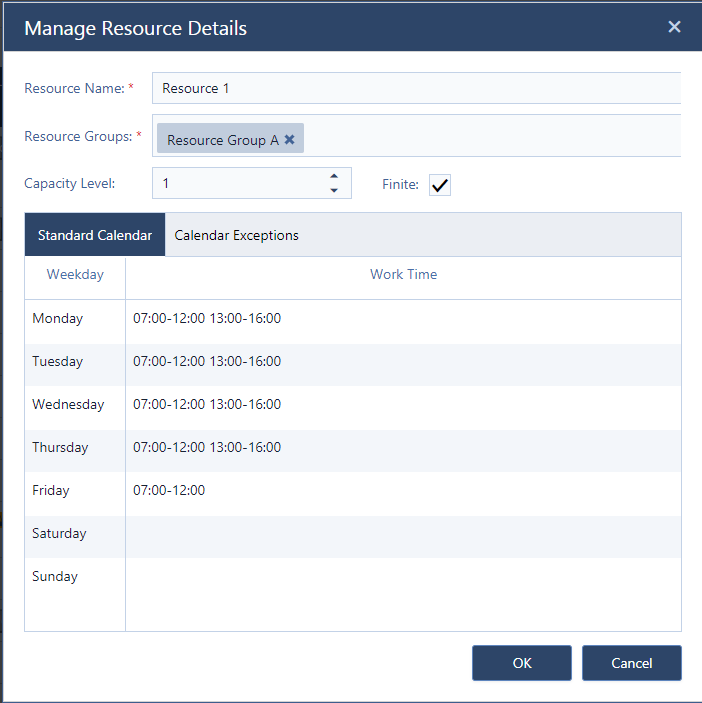Select Thursday work time cell
The height and width of the screenshot is (703, 702).
point(403,451)
